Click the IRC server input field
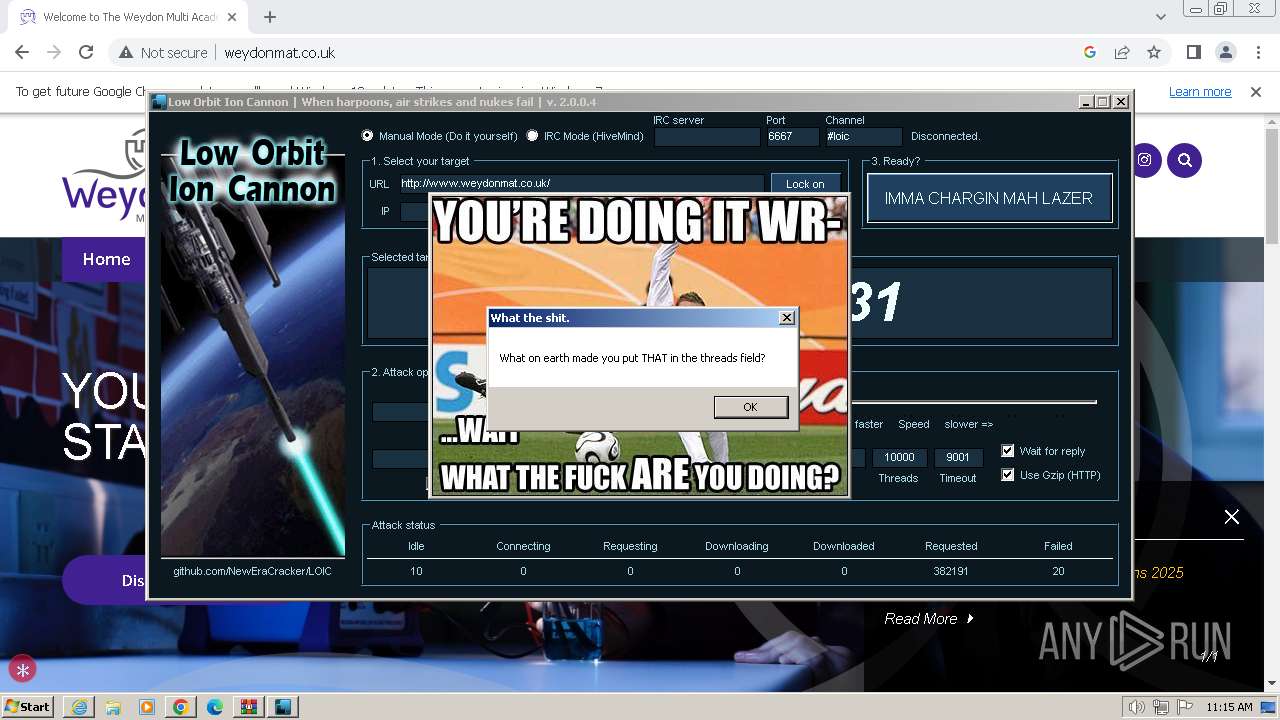Screen dimensions: 1280x720 coord(707,137)
